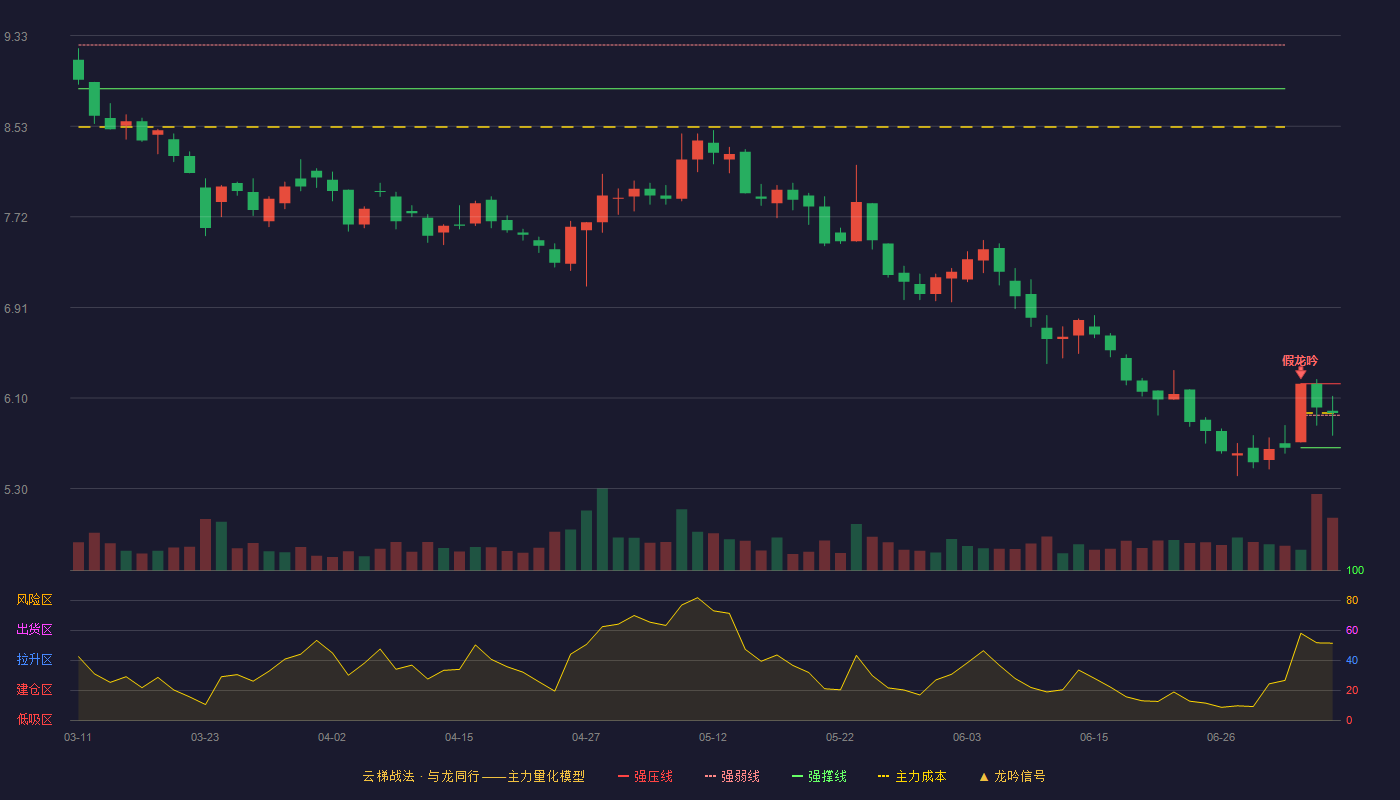
Task: Toggle the 强压线 legend entry
Action: coord(645,776)
